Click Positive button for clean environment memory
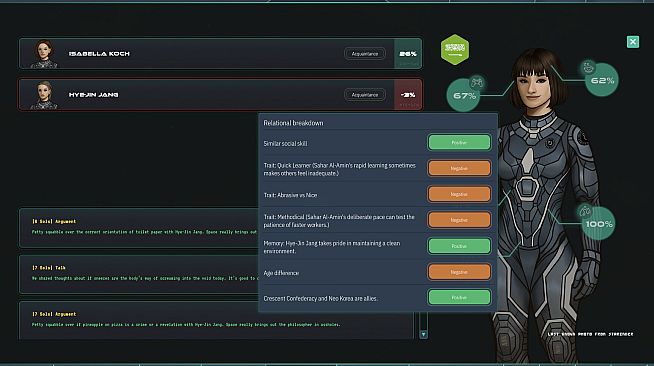 click(459, 246)
